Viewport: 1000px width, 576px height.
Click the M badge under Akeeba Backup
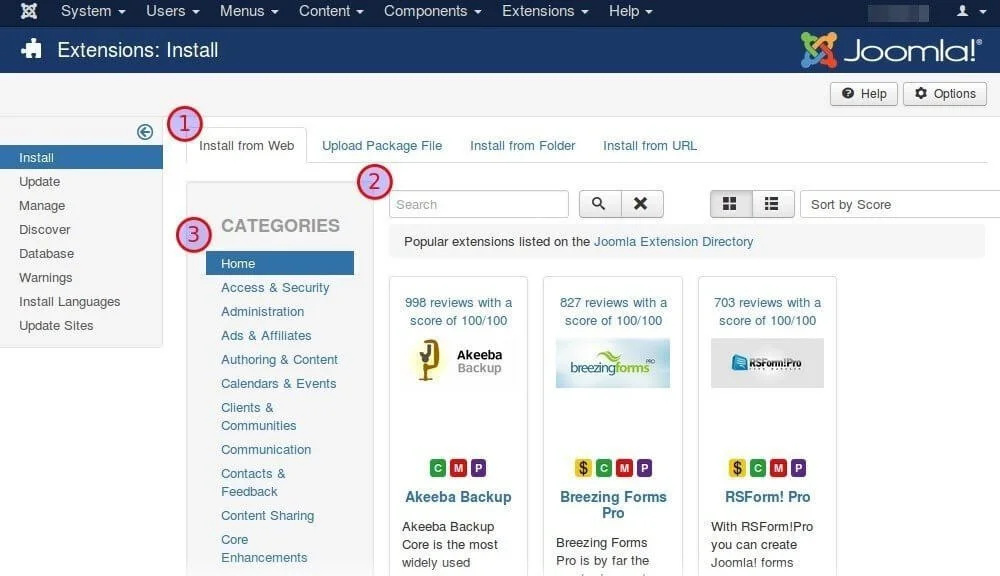[458, 468]
